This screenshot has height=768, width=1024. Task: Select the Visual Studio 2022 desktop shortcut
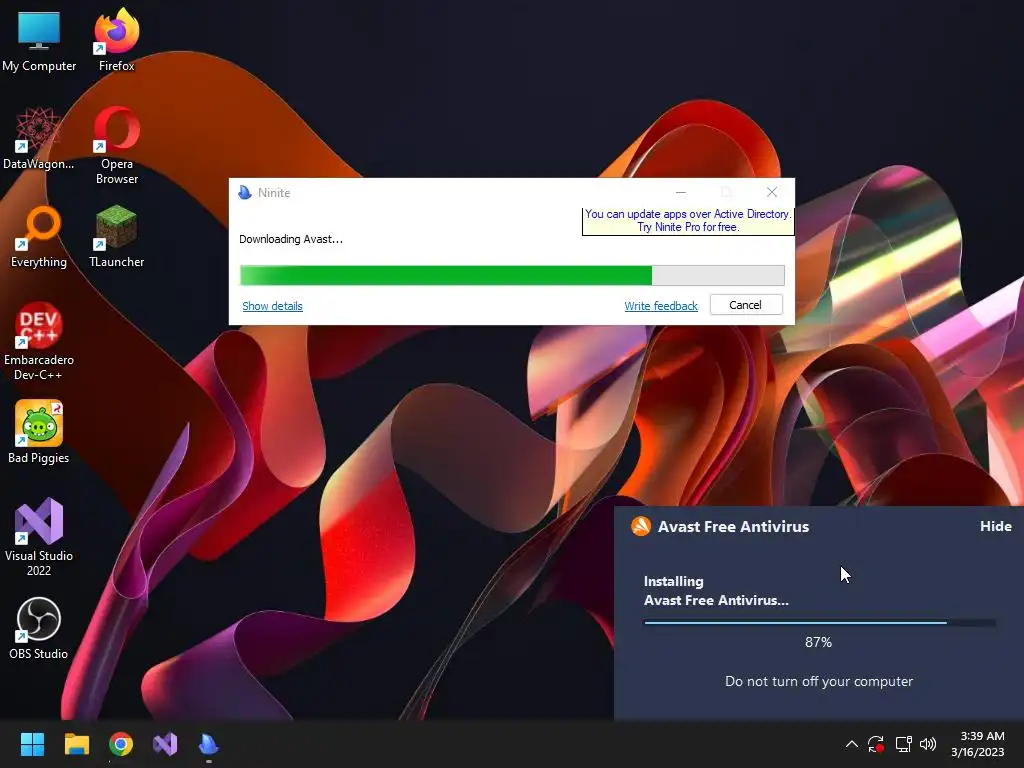pos(39,537)
